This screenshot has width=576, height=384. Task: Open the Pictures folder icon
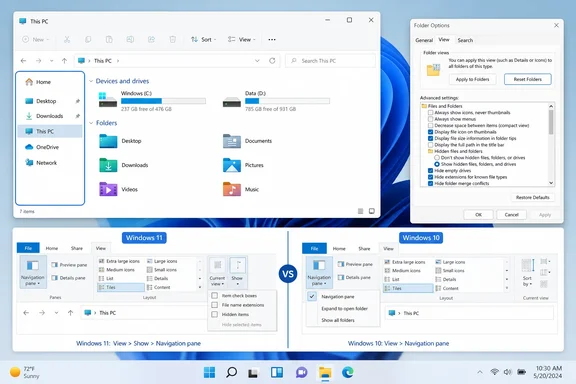[232, 165]
